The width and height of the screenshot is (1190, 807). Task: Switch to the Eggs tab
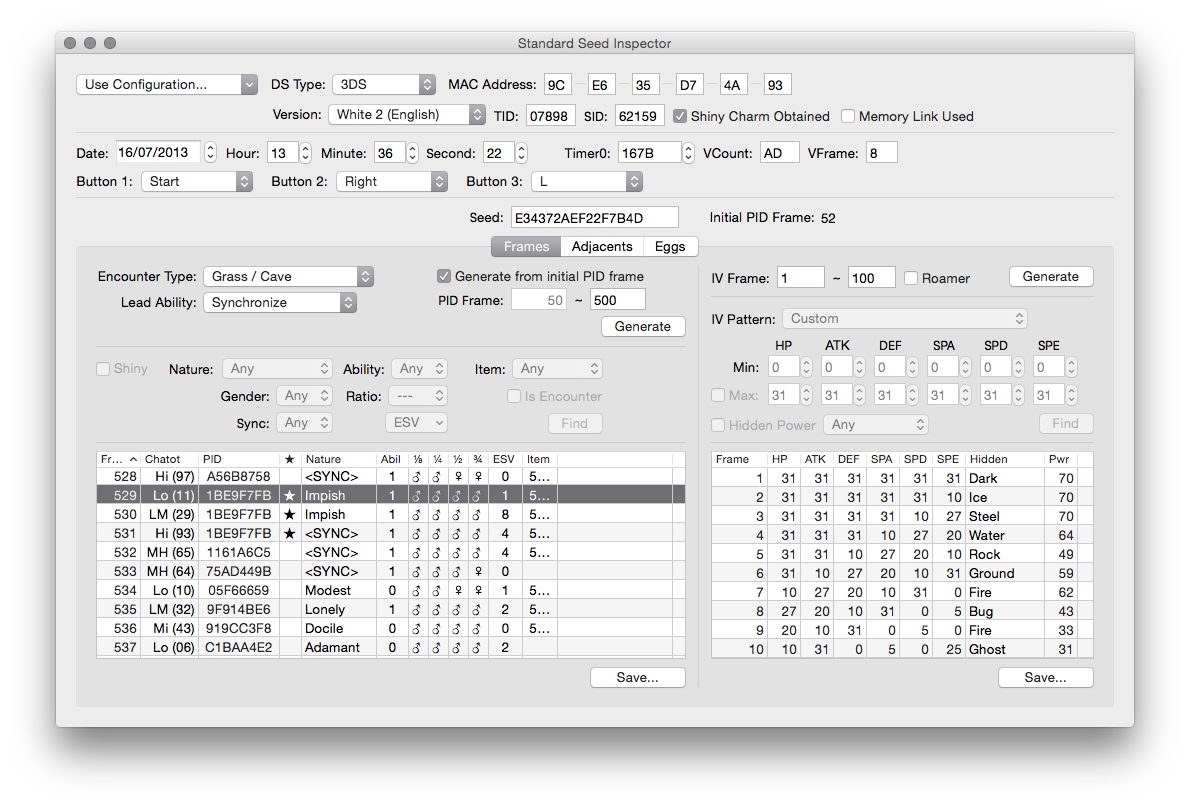point(670,247)
